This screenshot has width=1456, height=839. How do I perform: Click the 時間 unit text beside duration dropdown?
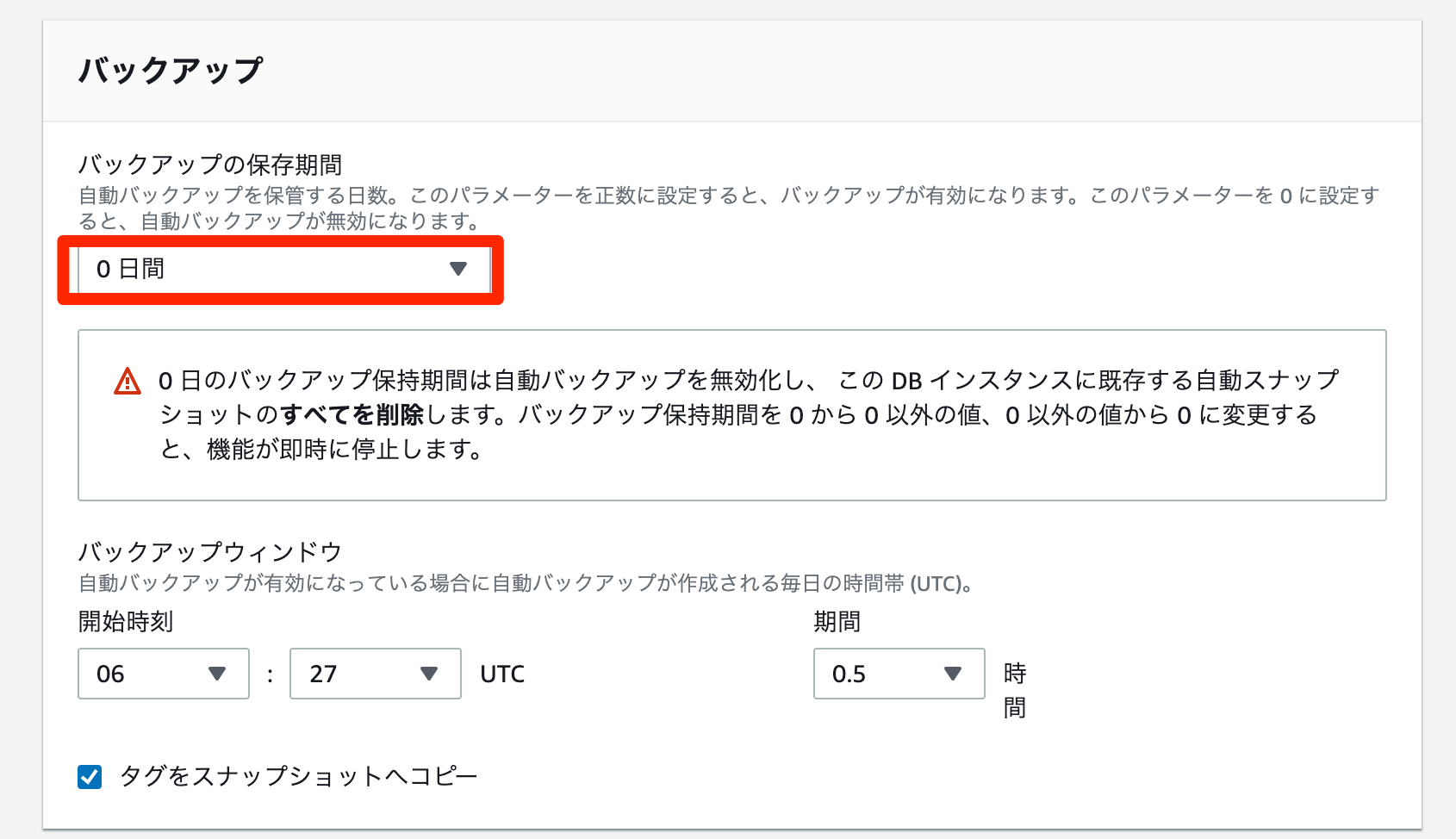tap(1014, 690)
